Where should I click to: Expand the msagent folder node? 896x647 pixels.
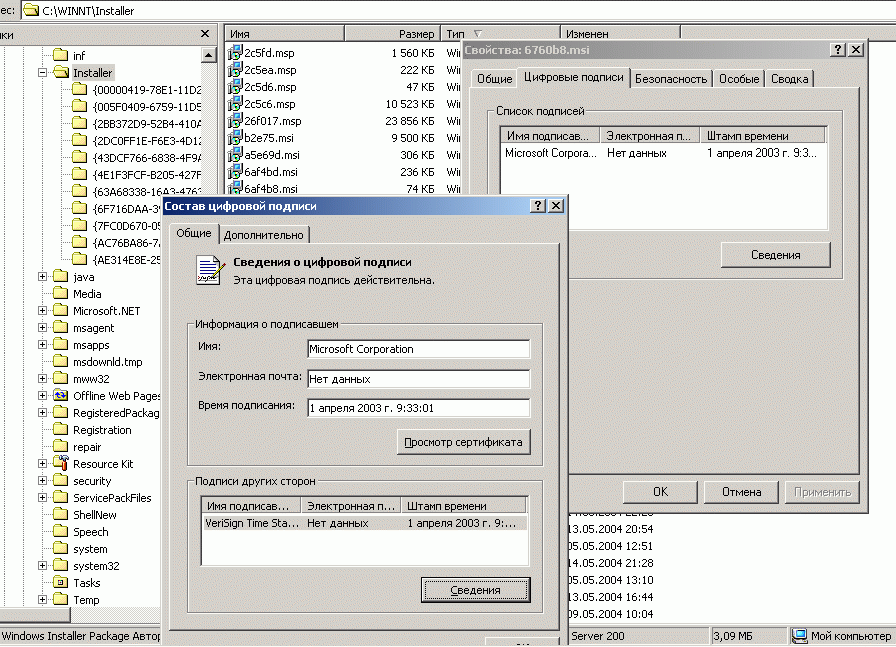click(x=42, y=328)
